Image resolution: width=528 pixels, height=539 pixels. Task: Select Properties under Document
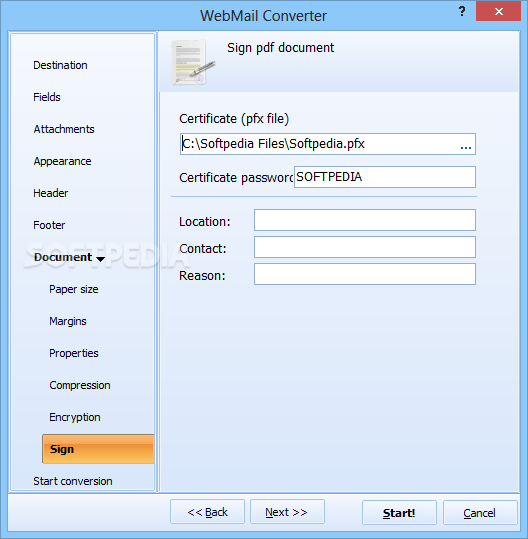(74, 353)
